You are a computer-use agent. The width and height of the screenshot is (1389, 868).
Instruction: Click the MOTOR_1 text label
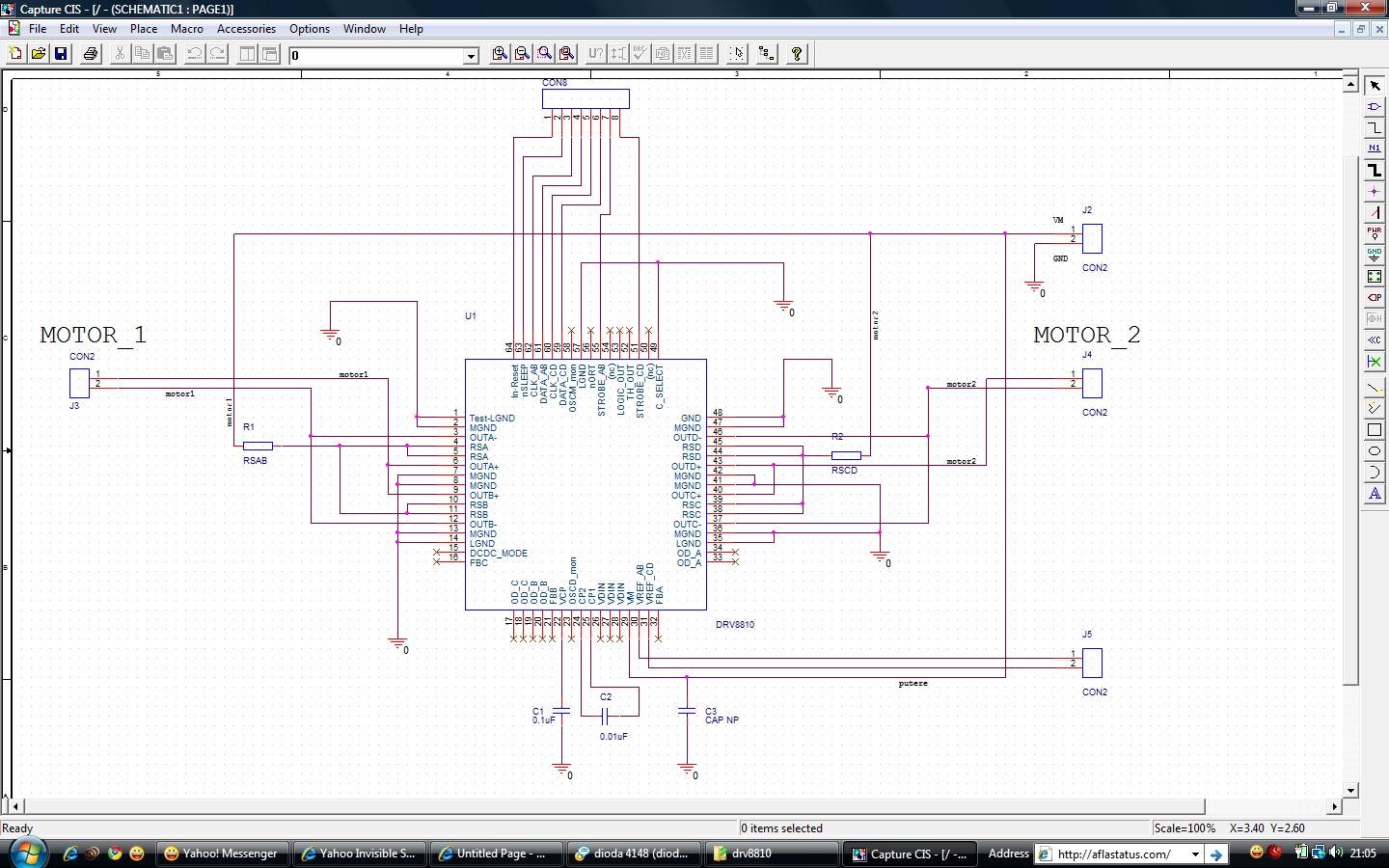click(x=93, y=336)
